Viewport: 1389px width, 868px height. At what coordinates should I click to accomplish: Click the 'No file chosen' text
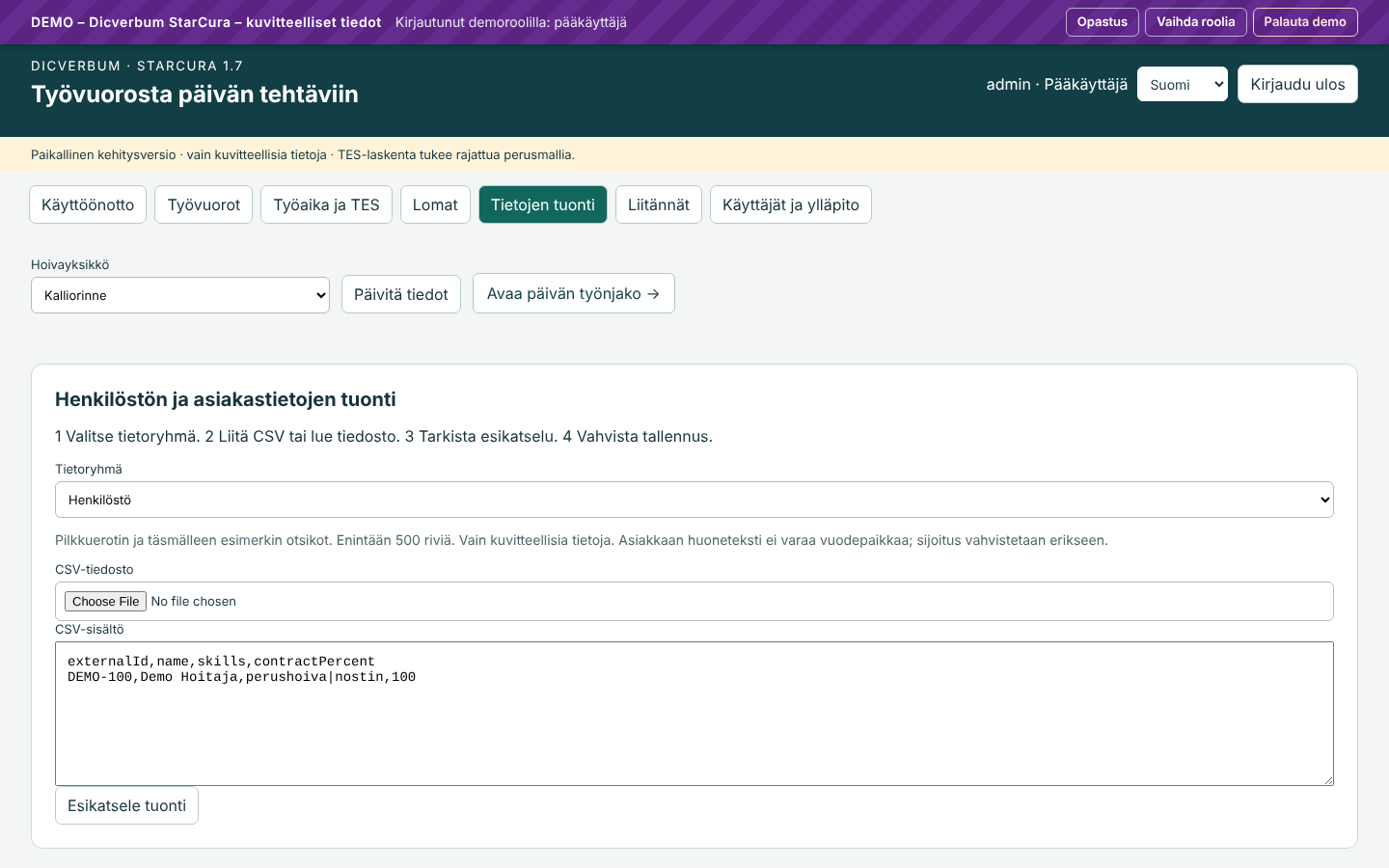tap(194, 601)
